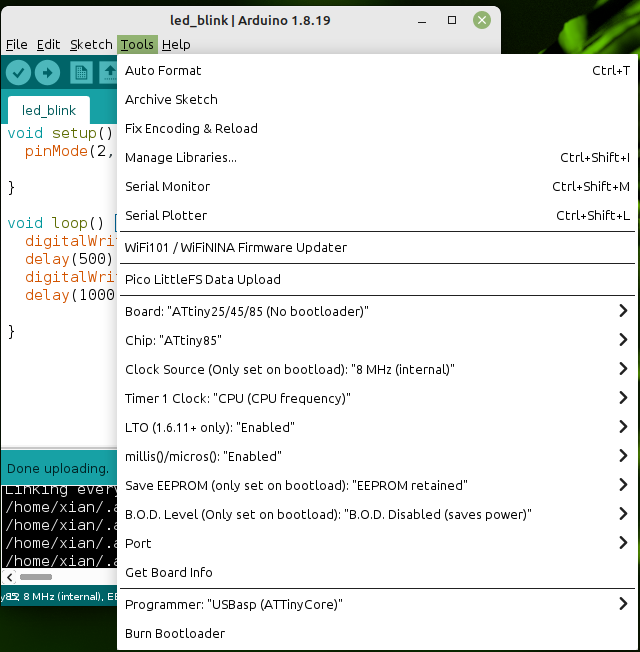Click Burn Bootloader
The height and width of the screenshot is (652, 640).
pyautogui.click(x=377, y=633)
